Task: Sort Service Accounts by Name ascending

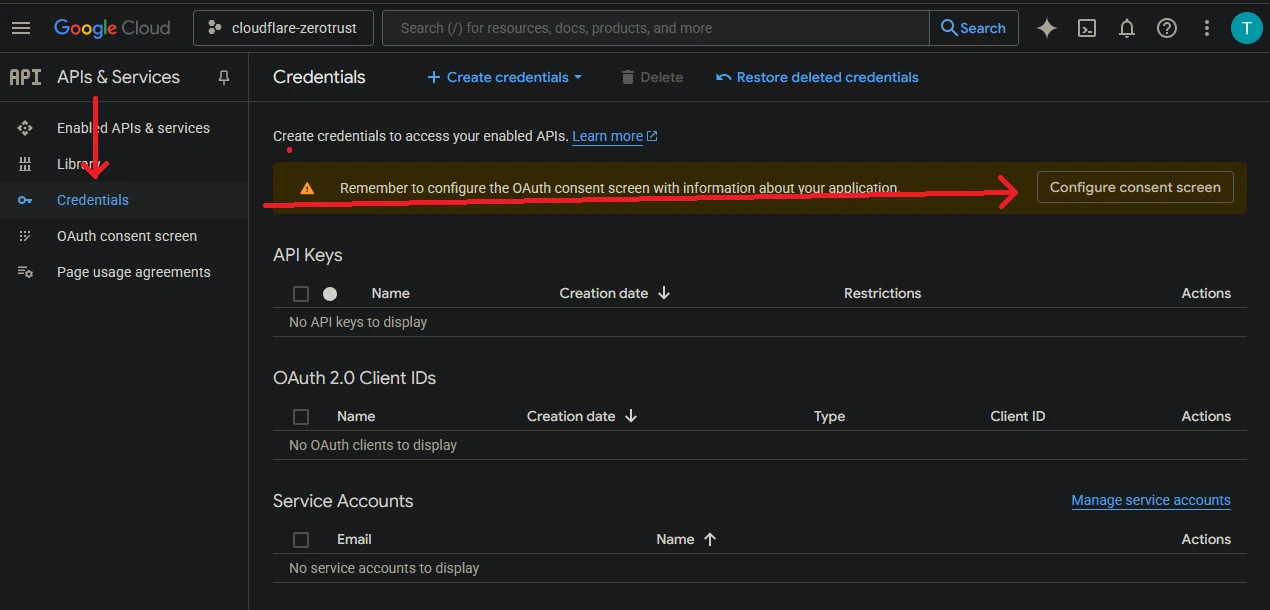Action: pos(687,539)
